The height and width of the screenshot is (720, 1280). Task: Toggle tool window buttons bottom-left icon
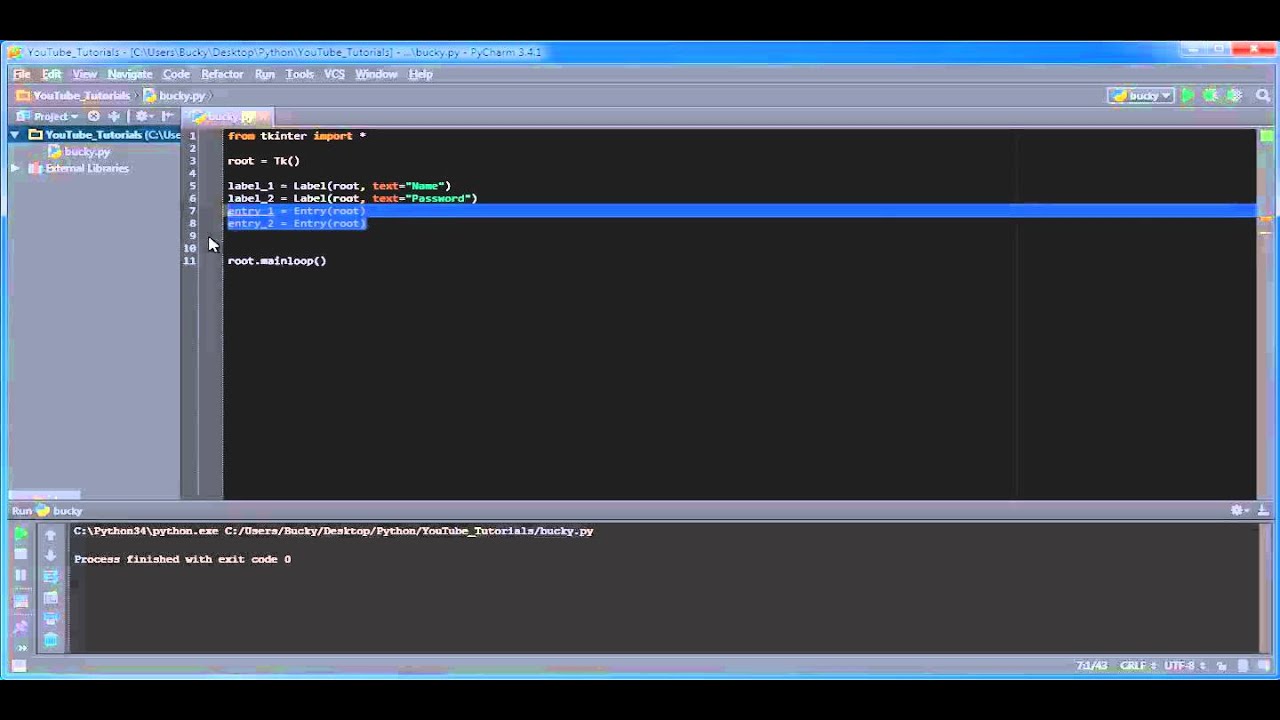click(x=18, y=666)
